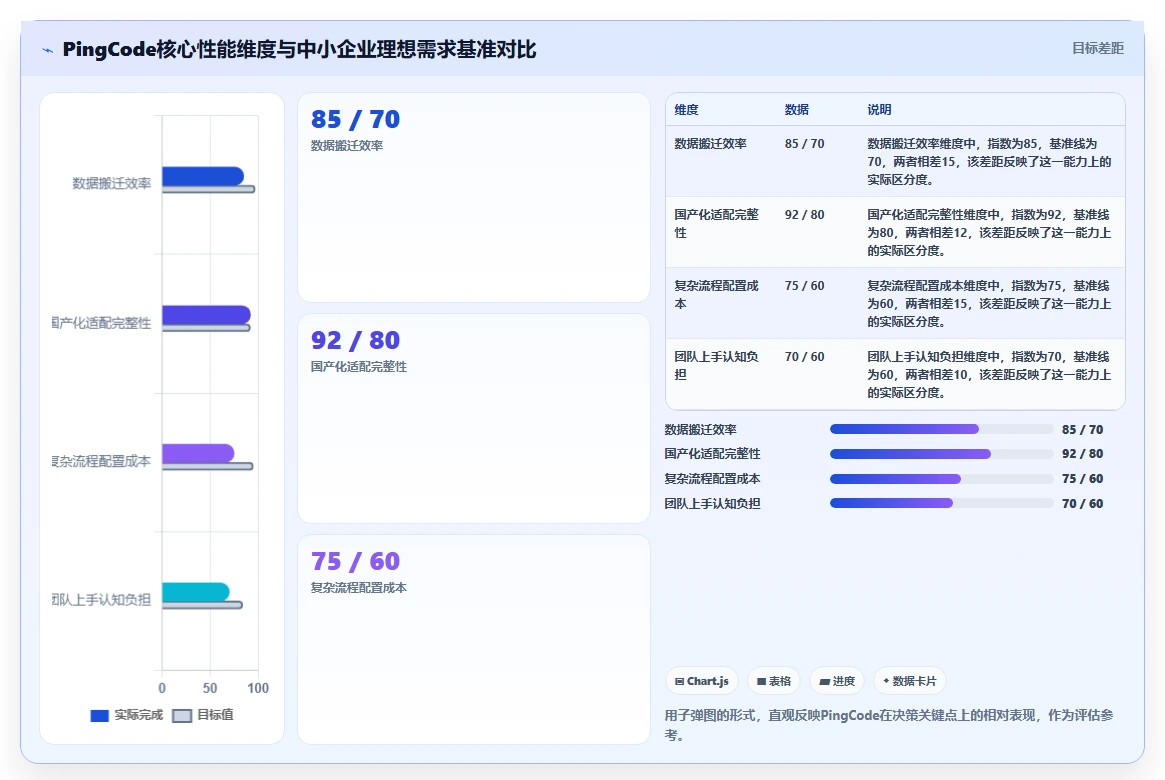This screenshot has width=1165, height=780.
Task: Click the 数据搬迁效率 label beside progress bar
Action: (x=701, y=429)
